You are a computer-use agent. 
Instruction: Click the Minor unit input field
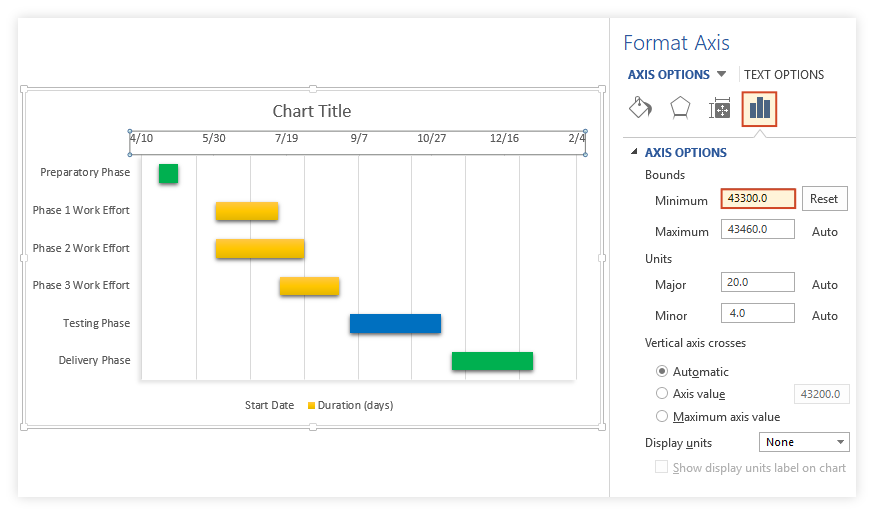click(758, 313)
